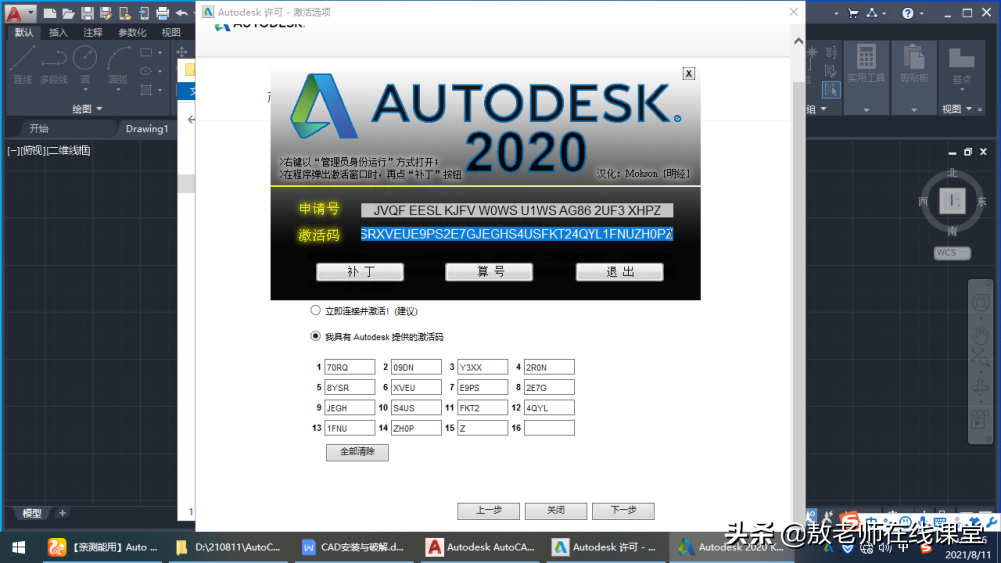
Task: Click the Exit (退出) button in keygen
Action: (x=620, y=272)
